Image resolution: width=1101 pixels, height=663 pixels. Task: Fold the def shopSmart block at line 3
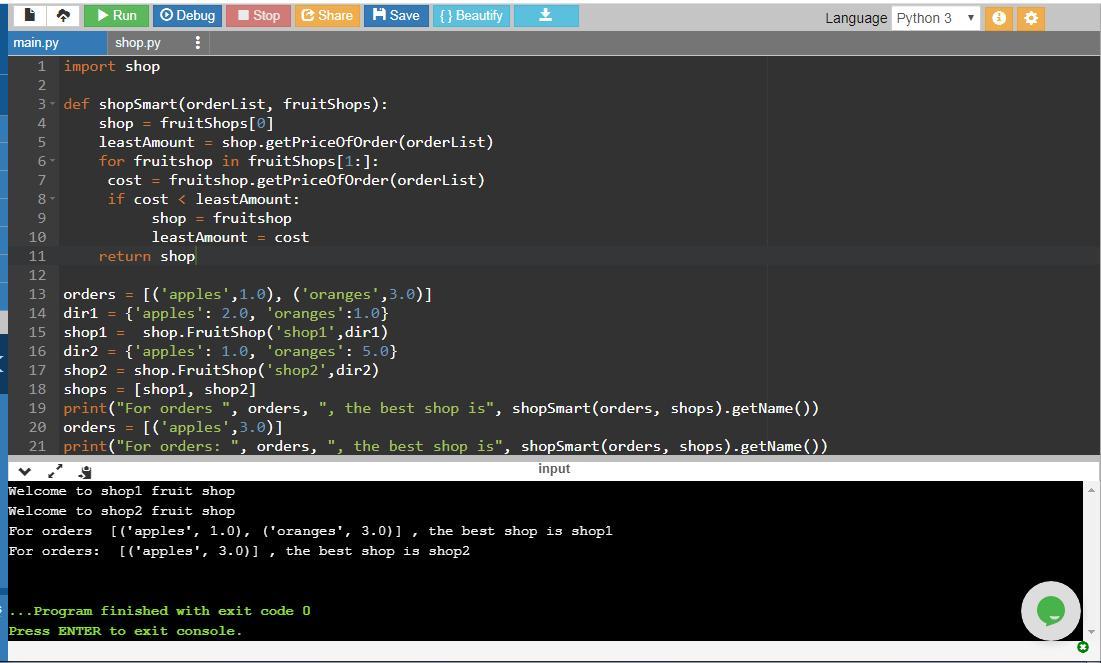(51, 104)
